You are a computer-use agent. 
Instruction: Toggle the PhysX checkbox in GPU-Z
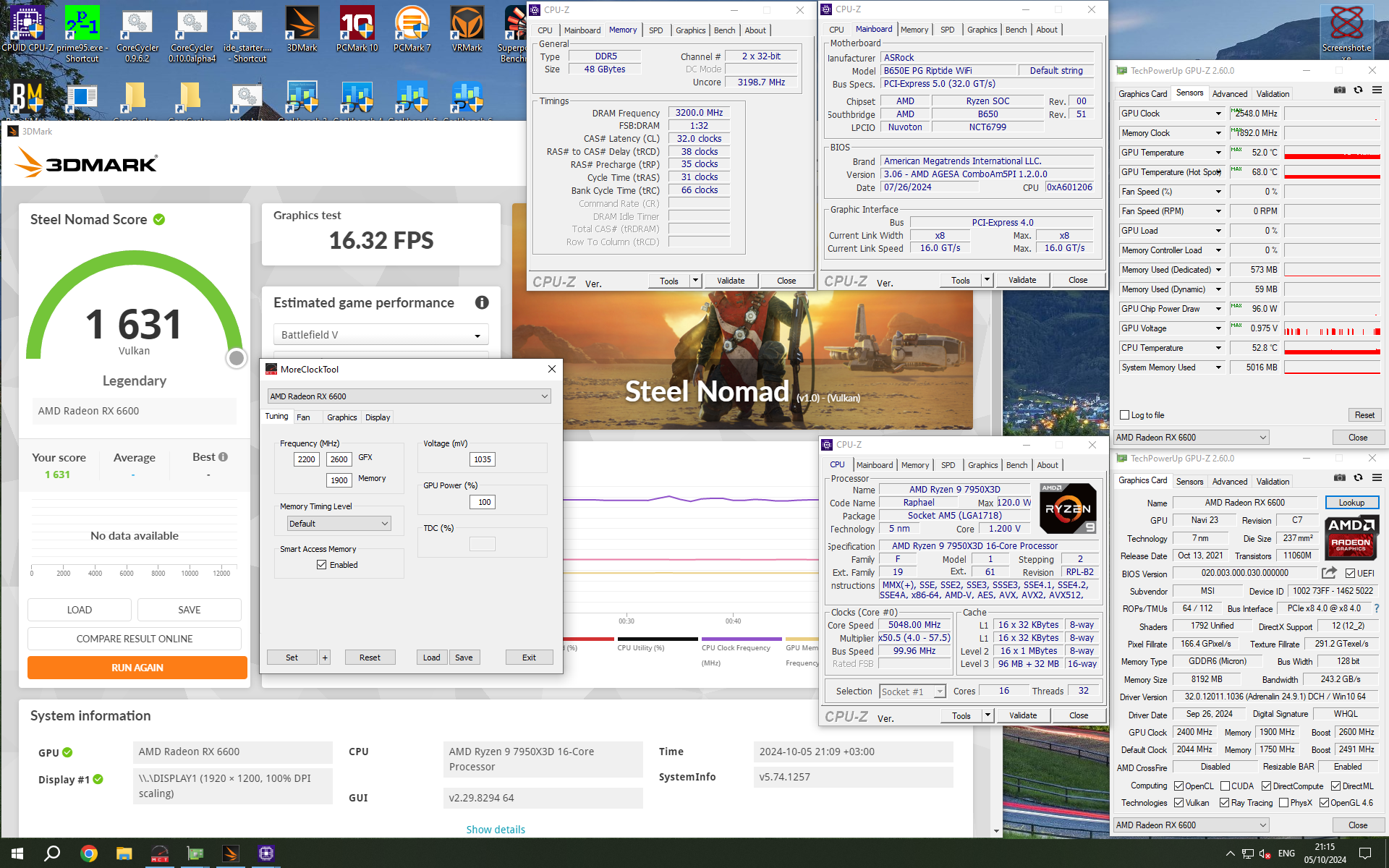tap(1283, 803)
